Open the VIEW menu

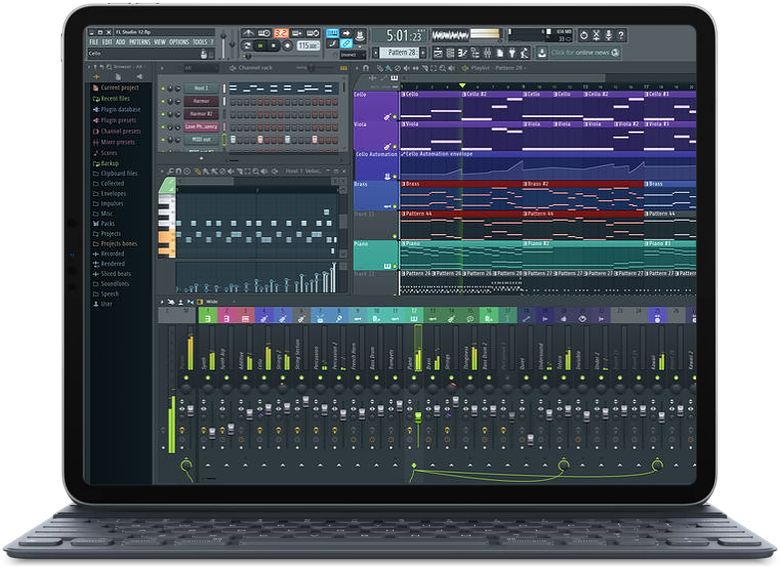[160, 42]
